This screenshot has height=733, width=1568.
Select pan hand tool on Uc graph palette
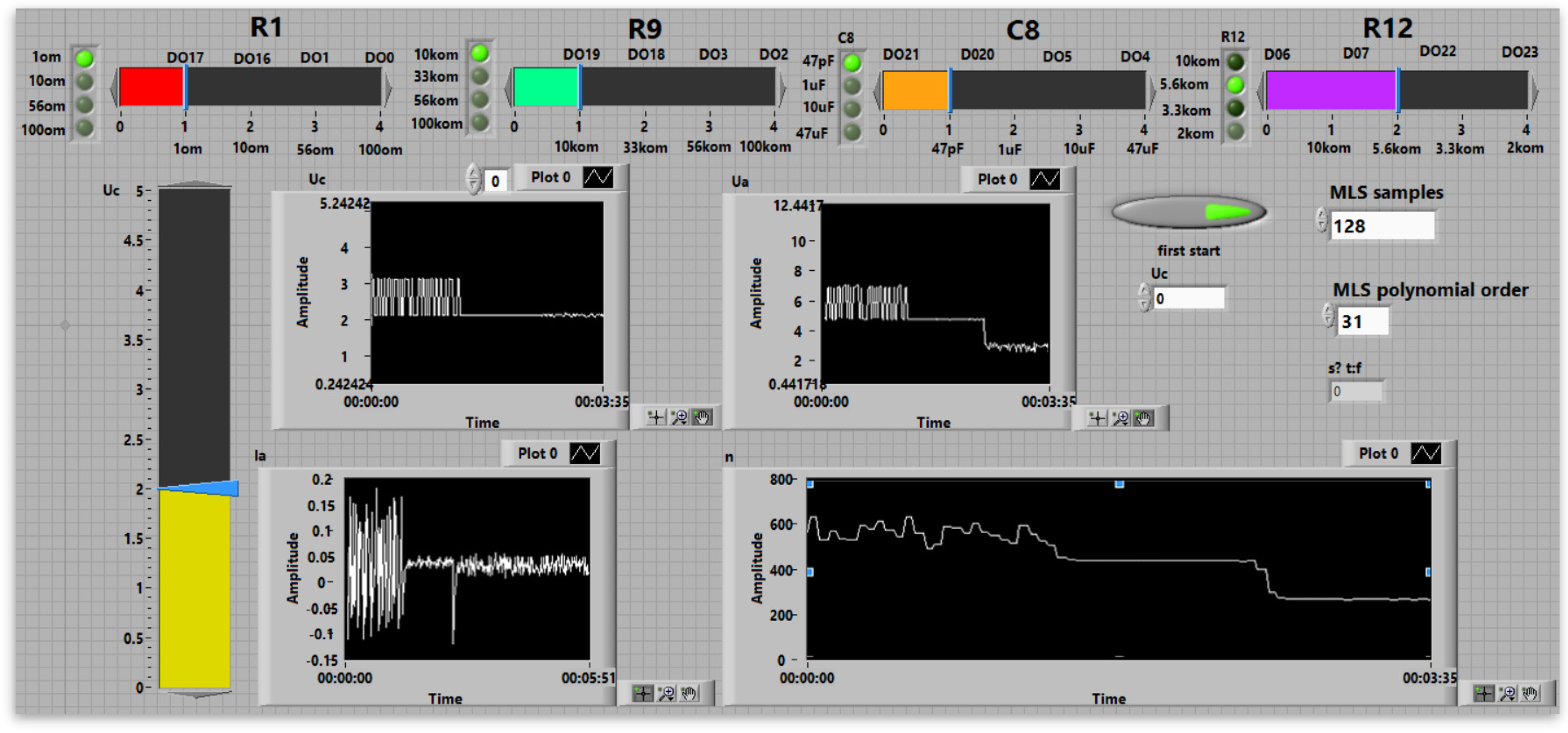(x=702, y=417)
